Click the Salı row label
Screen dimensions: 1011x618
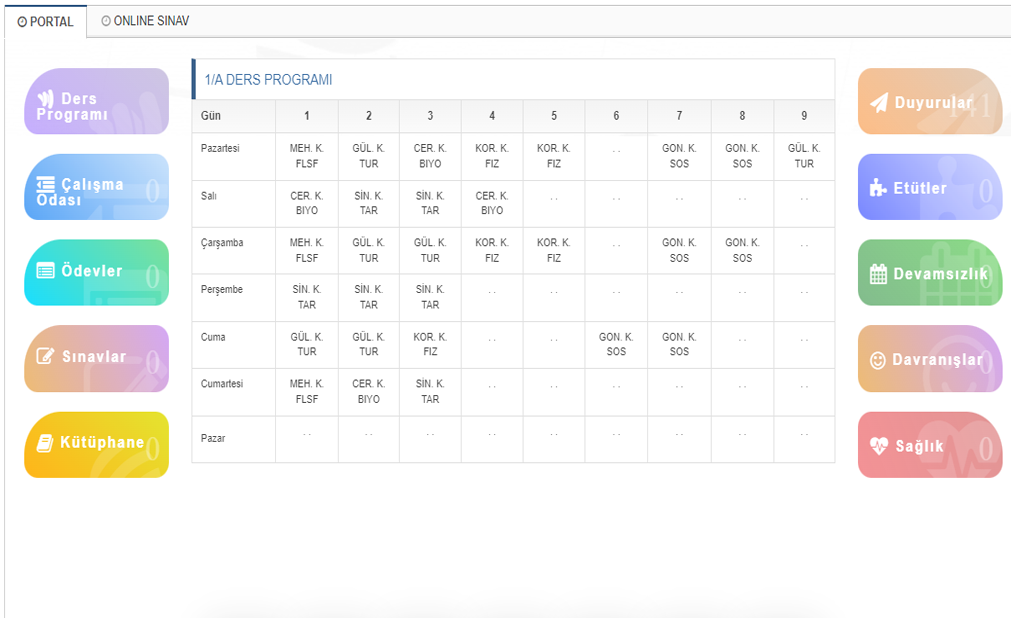209,197
